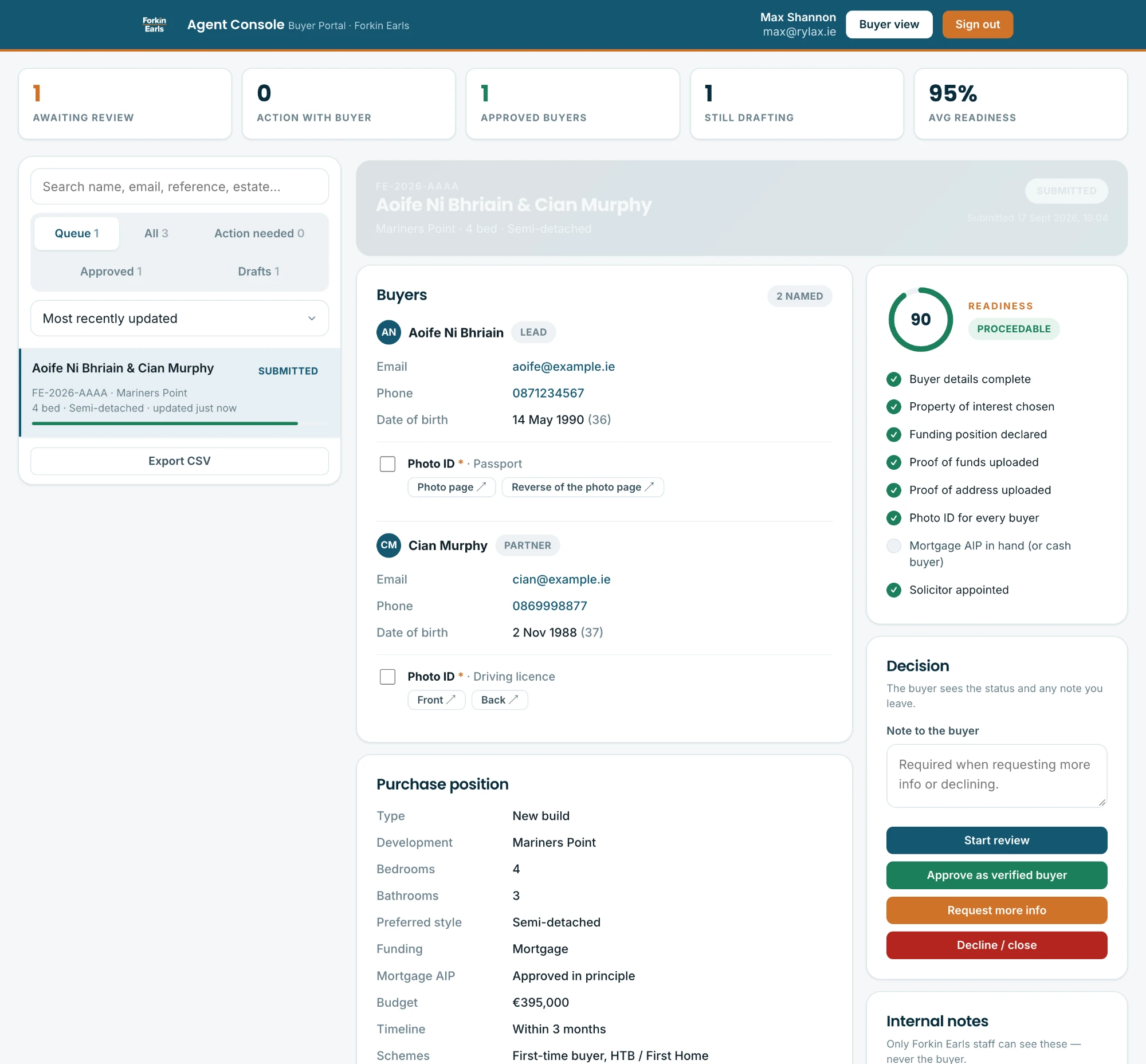Click Request more info
This screenshot has width=1146, height=1064.
(x=996, y=910)
